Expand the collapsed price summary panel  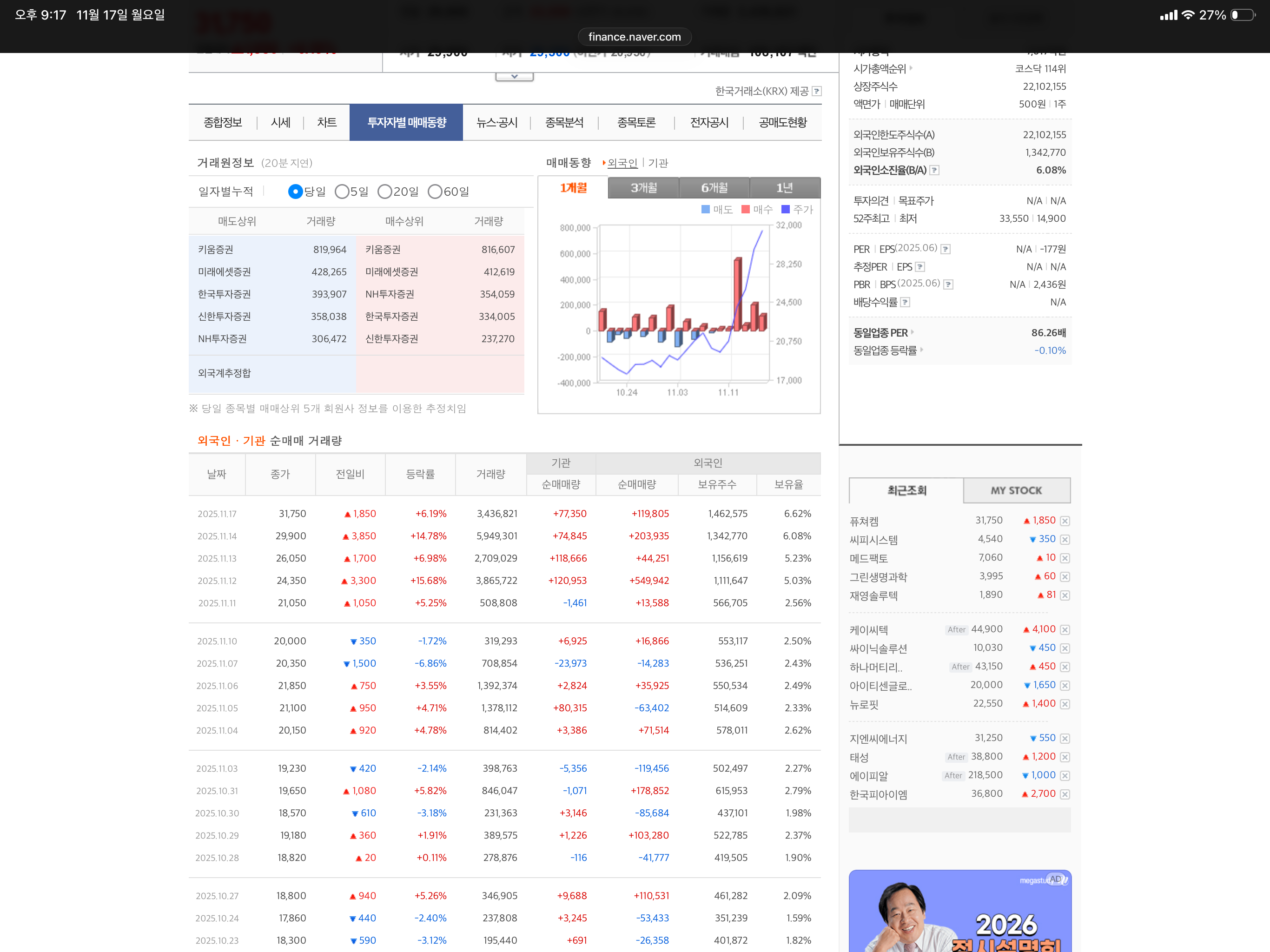(514, 76)
